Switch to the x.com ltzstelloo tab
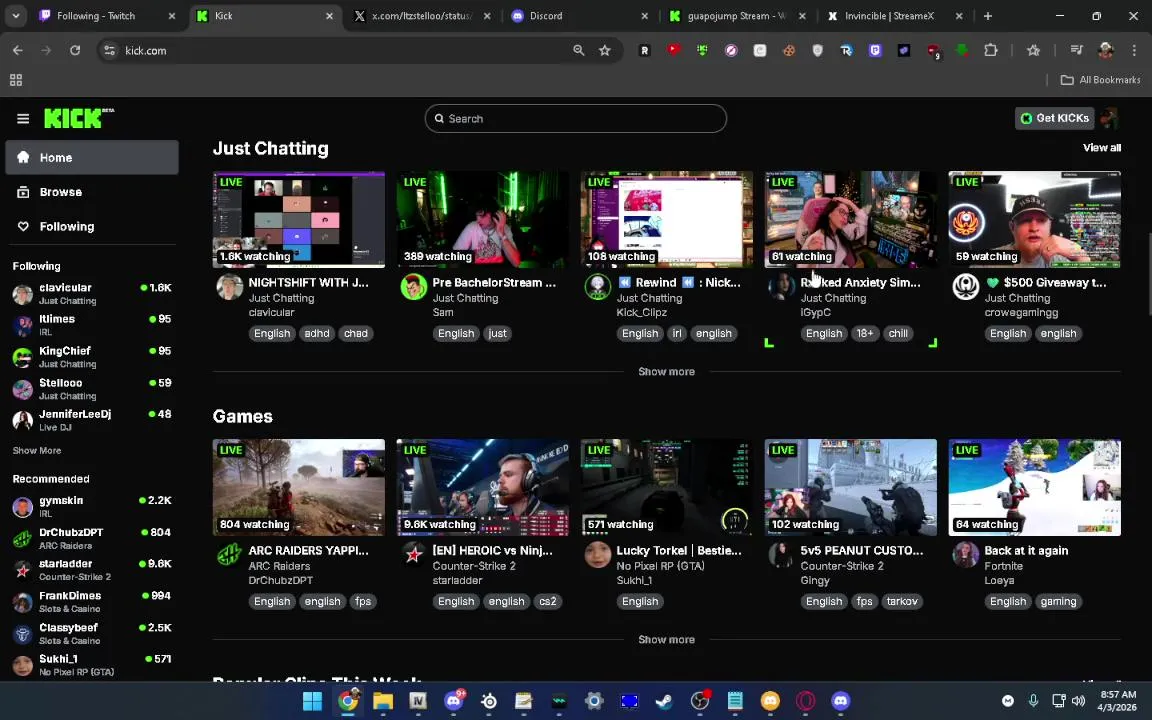The width and height of the screenshot is (1152, 720). click(422, 15)
